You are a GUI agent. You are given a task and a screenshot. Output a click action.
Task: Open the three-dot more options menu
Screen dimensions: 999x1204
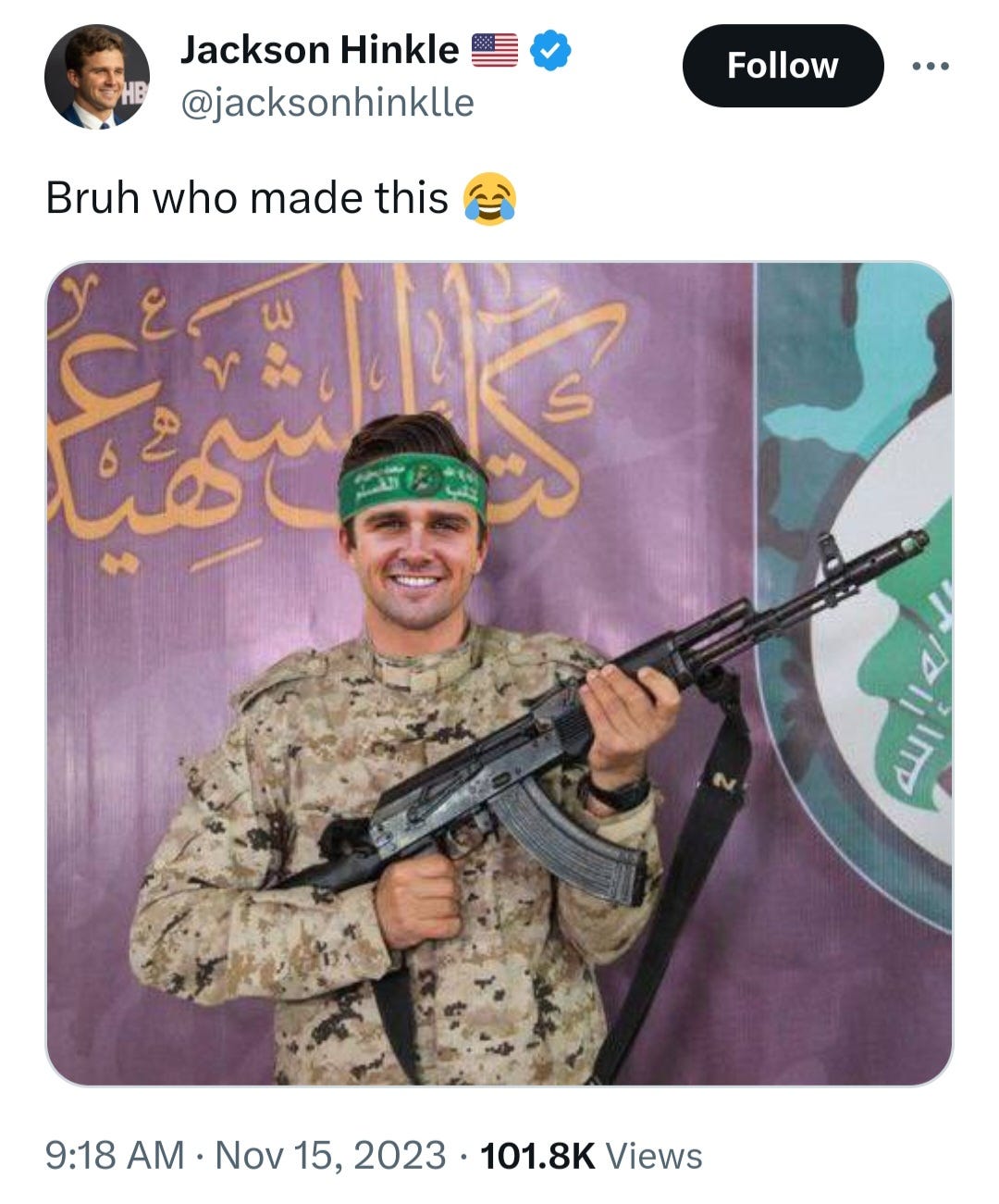coord(930,67)
